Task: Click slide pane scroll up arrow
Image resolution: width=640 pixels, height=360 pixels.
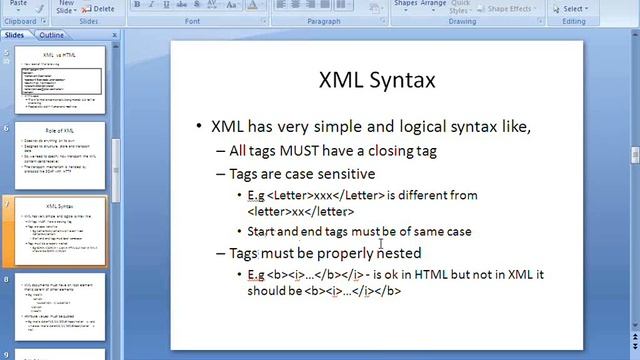Action: 116,46
